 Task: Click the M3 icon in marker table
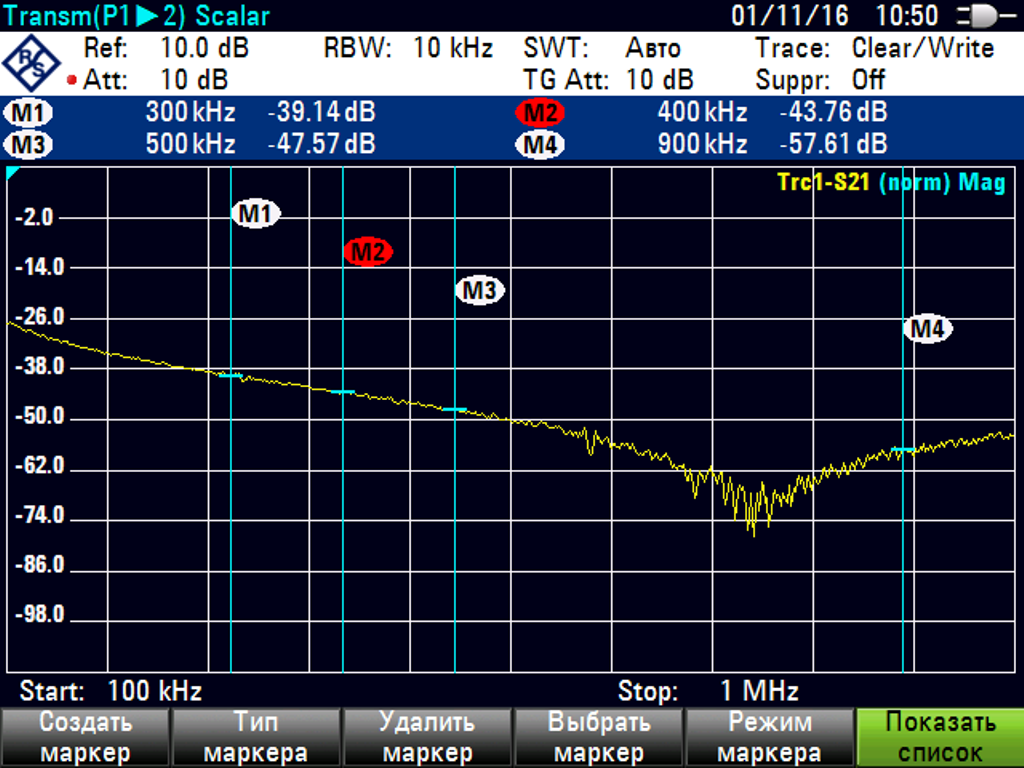pos(29,145)
